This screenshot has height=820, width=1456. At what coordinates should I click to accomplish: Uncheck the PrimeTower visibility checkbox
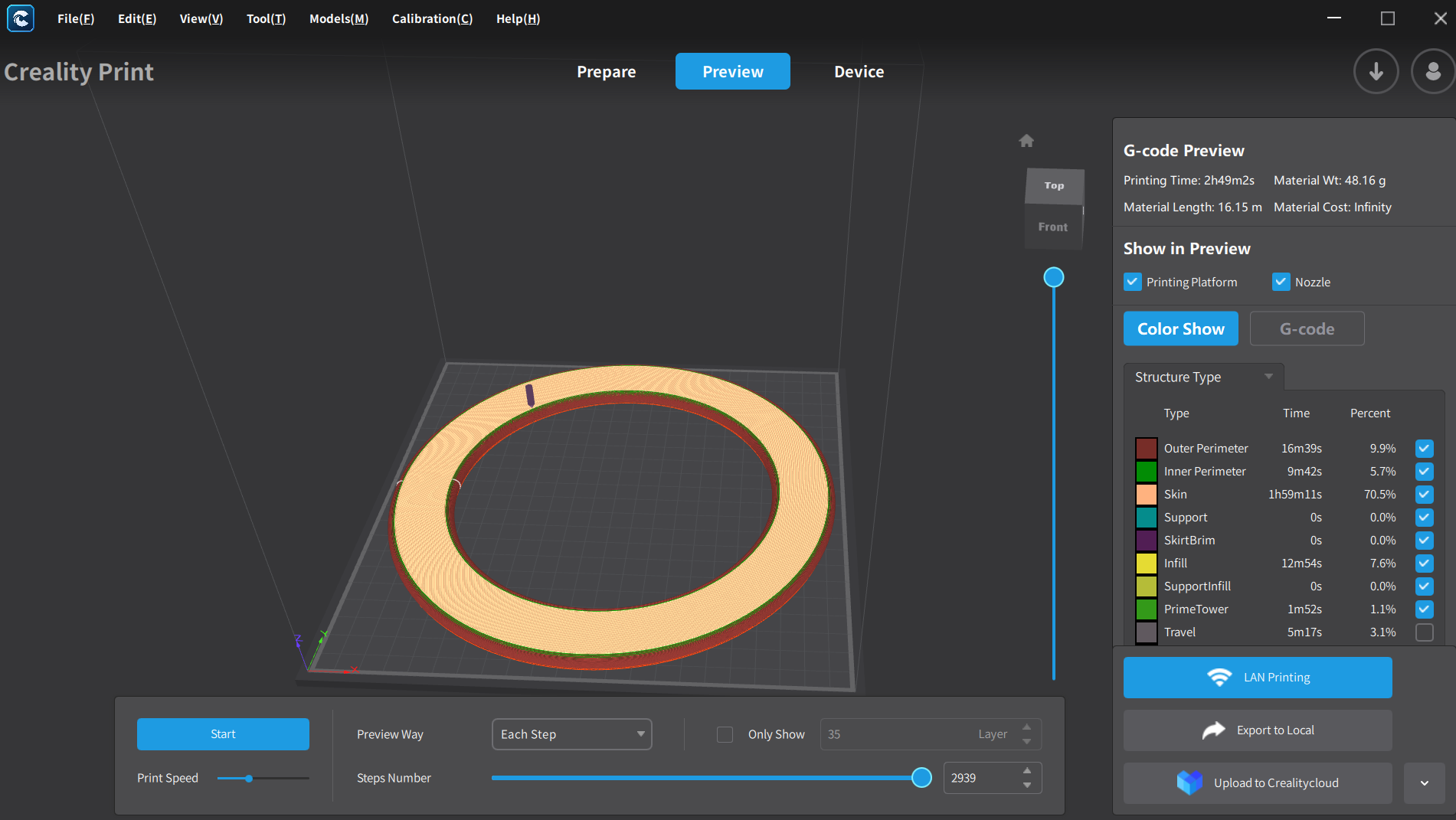point(1425,609)
